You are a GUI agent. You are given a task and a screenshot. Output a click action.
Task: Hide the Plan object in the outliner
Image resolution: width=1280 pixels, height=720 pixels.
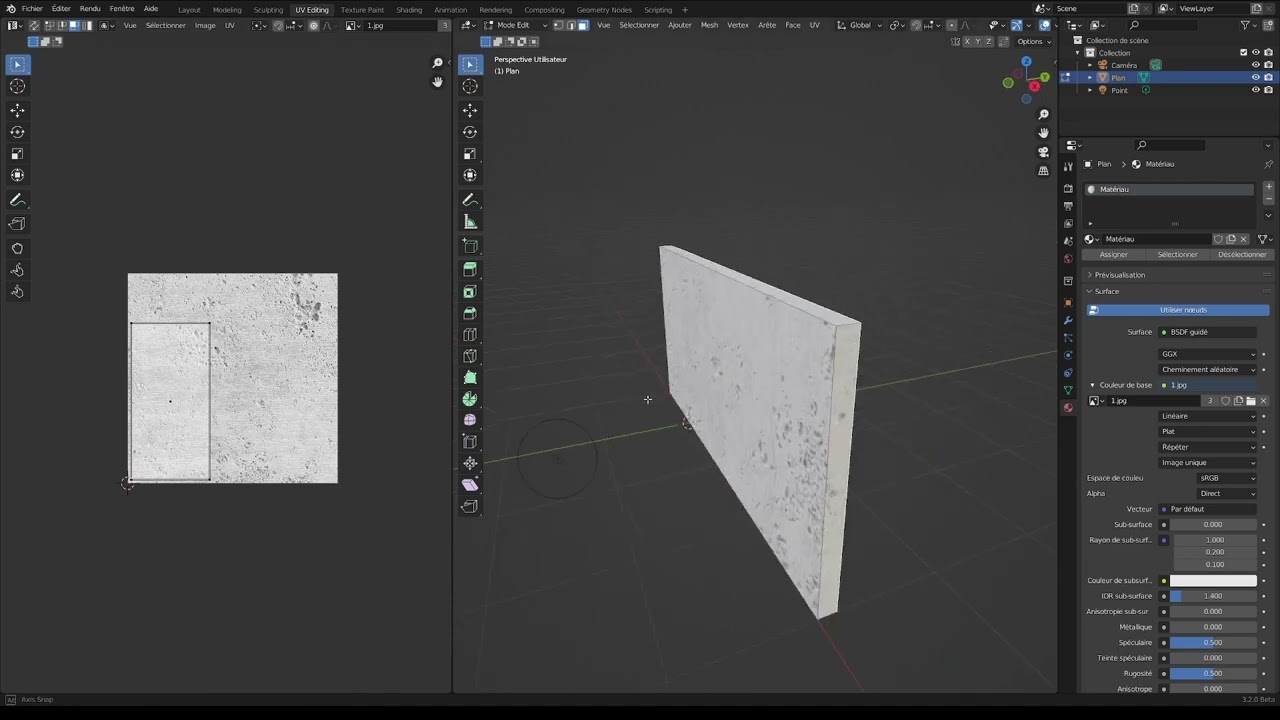pos(1256,77)
